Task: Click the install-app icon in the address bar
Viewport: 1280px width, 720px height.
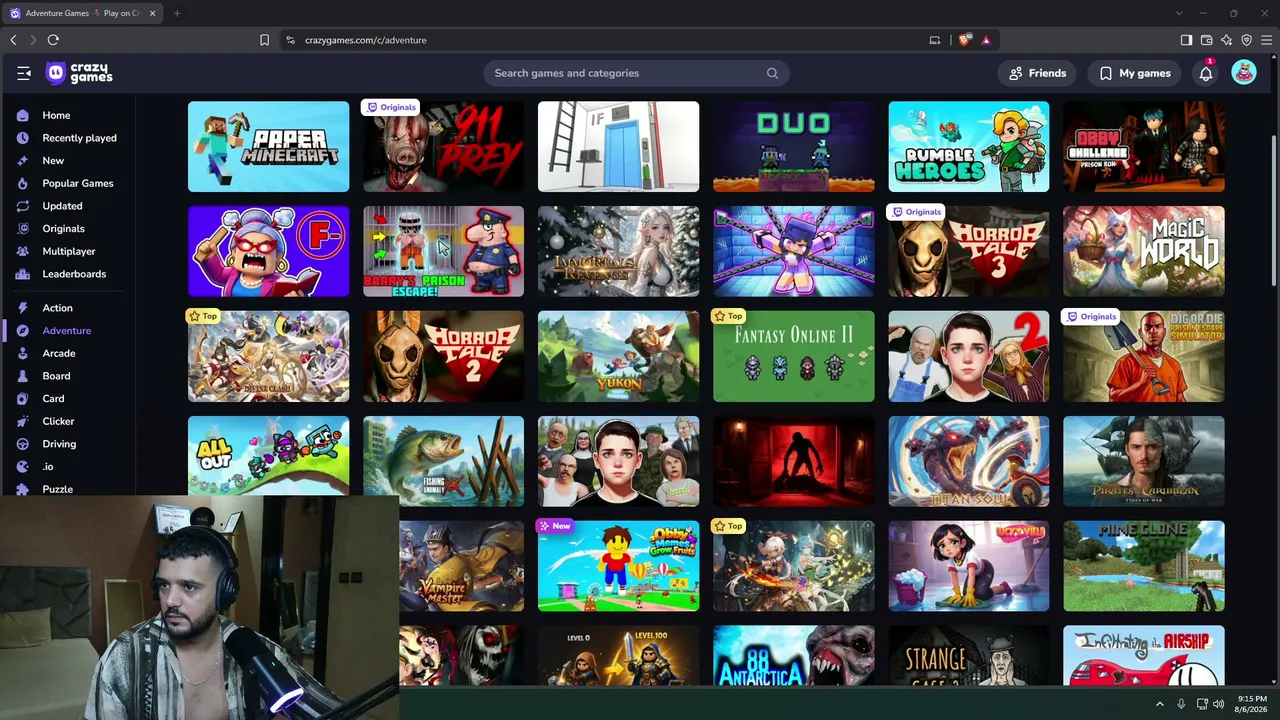Action: pyautogui.click(x=935, y=40)
